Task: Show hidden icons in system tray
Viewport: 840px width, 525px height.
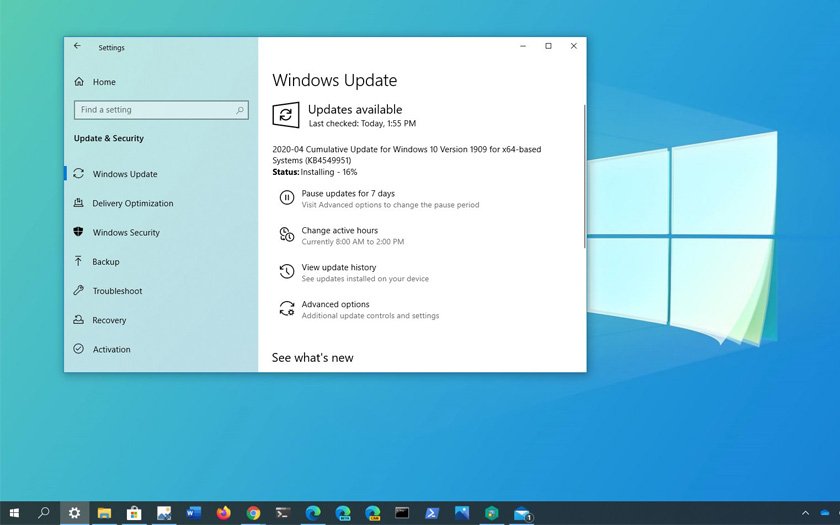Action: (x=805, y=513)
